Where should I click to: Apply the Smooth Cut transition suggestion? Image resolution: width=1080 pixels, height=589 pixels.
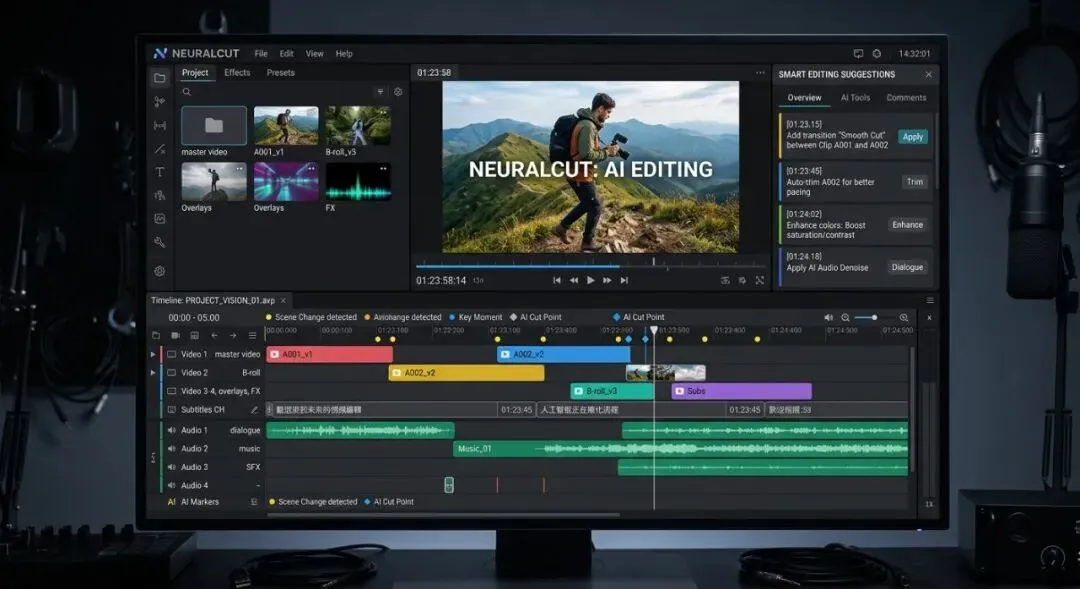(x=912, y=137)
